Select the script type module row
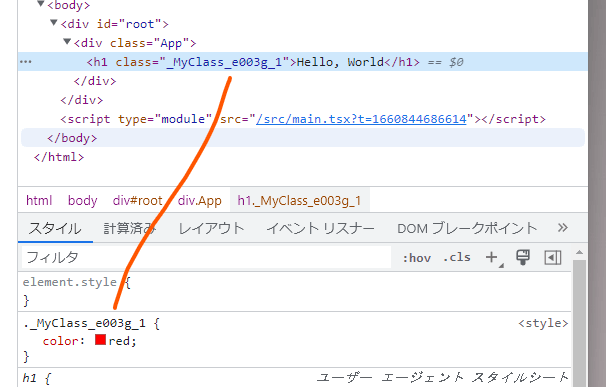The width and height of the screenshot is (606, 387). (303, 119)
